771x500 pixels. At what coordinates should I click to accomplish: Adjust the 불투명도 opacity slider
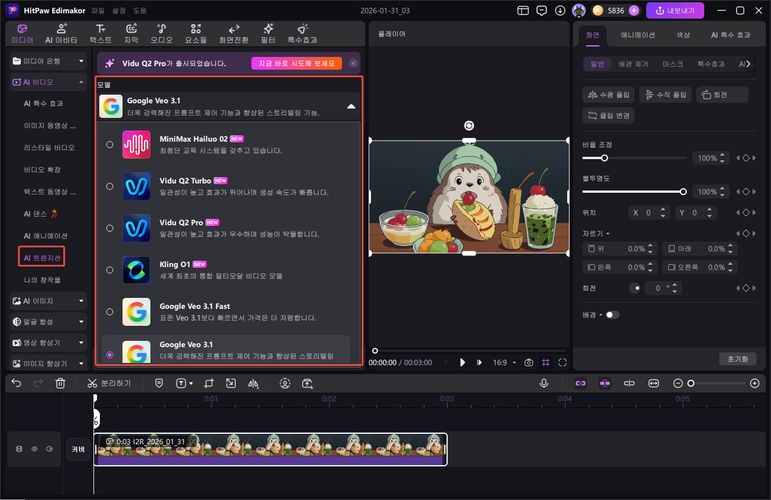(x=683, y=191)
